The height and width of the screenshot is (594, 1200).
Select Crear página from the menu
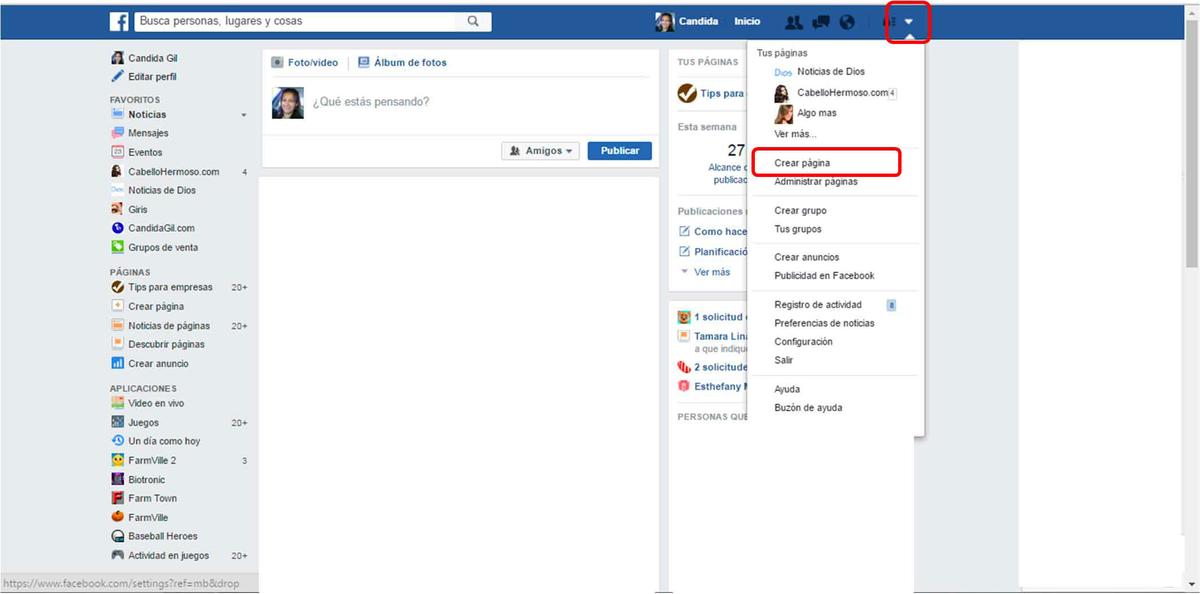click(x=802, y=163)
